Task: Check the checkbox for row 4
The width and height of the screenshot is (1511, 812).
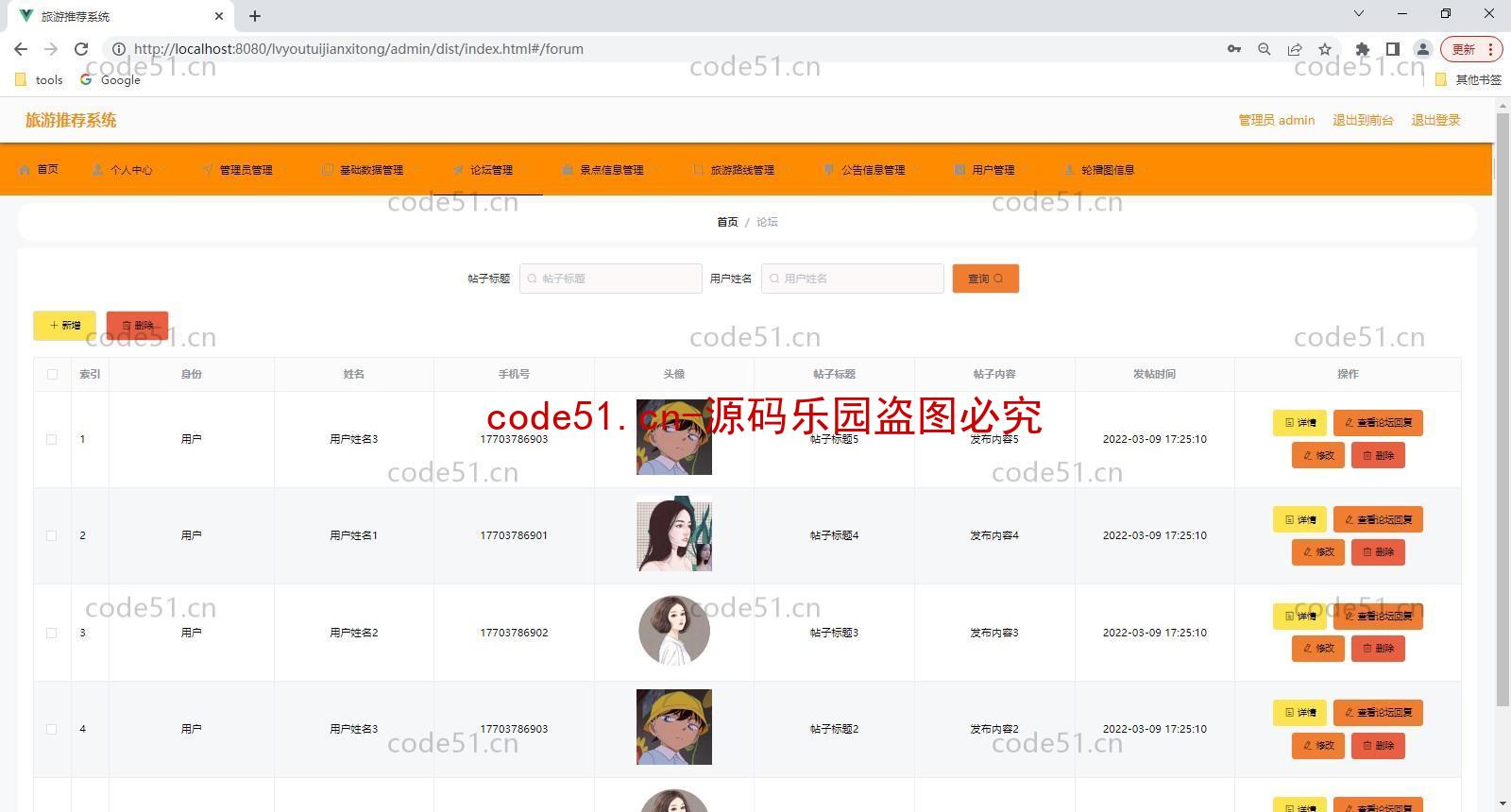Action: (52, 730)
